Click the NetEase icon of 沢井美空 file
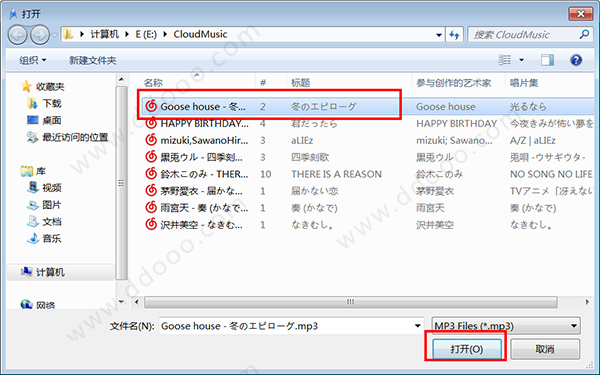The width and height of the screenshot is (600, 375). click(151, 224)
